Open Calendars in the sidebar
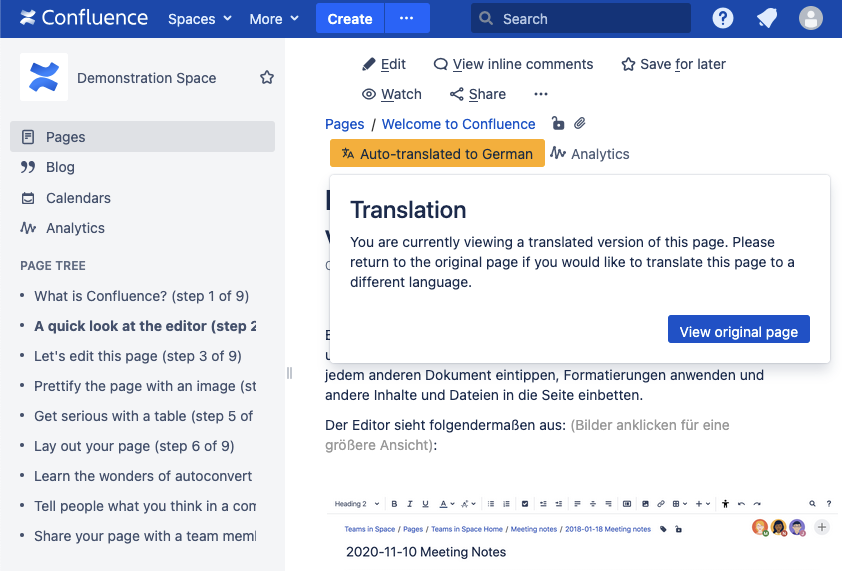The width and height of the screenshot is (842, 571). tap(142, 198)
